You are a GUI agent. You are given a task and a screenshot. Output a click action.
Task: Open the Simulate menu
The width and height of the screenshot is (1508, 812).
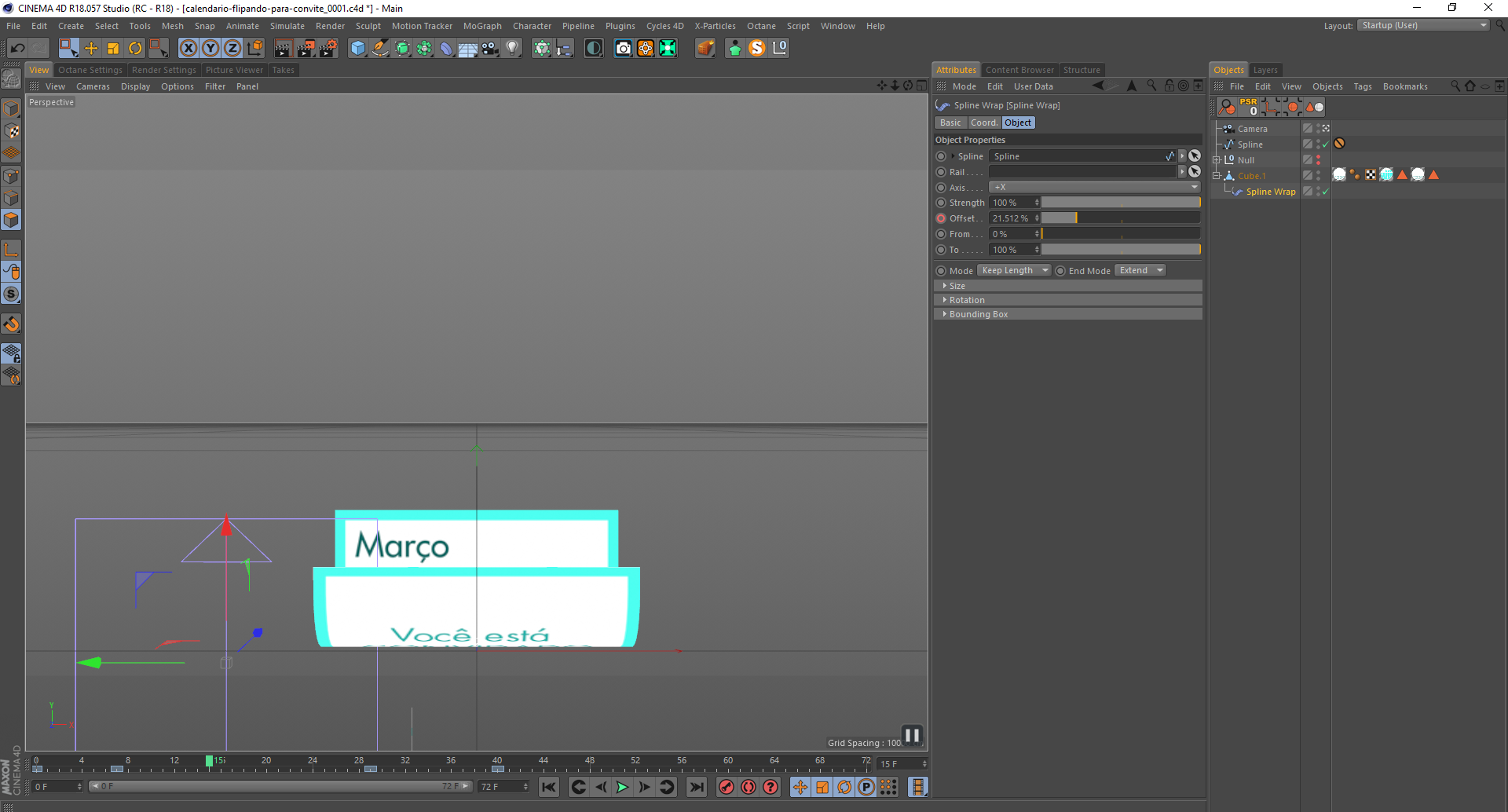click(x=287, y=26)
